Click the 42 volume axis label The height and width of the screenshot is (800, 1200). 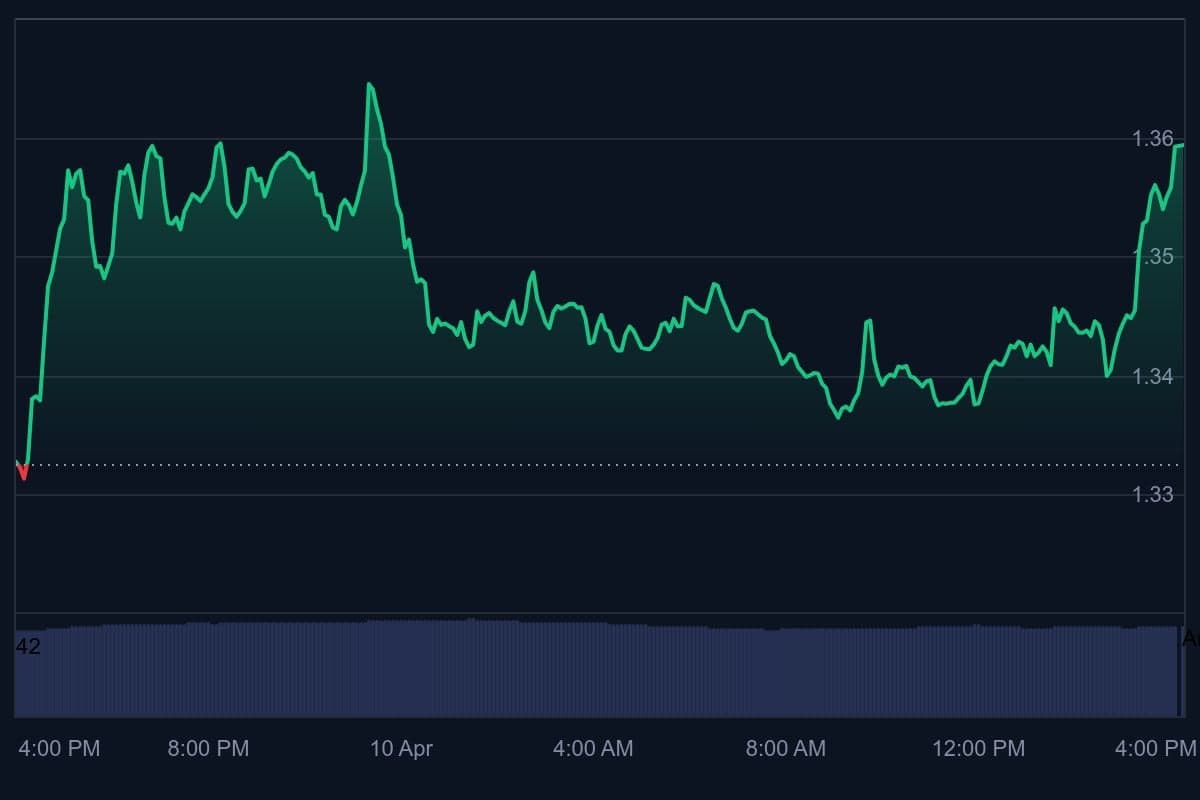pyautogui.click(x=29, y=647)
